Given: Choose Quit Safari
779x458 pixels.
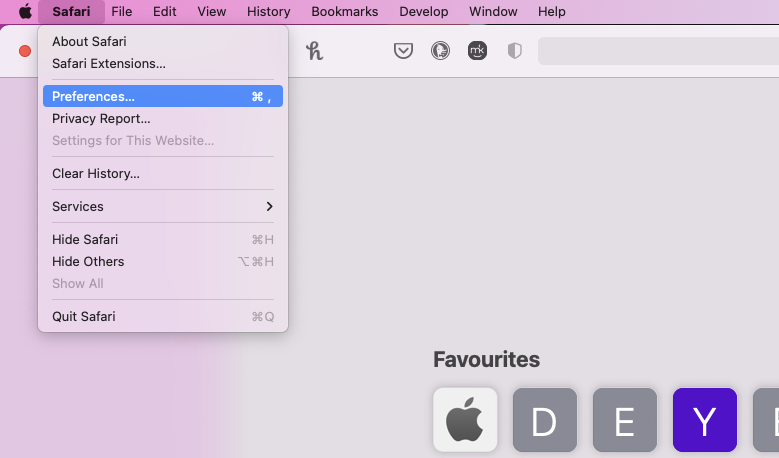Looking at the screenshot, I should (163, 316).
